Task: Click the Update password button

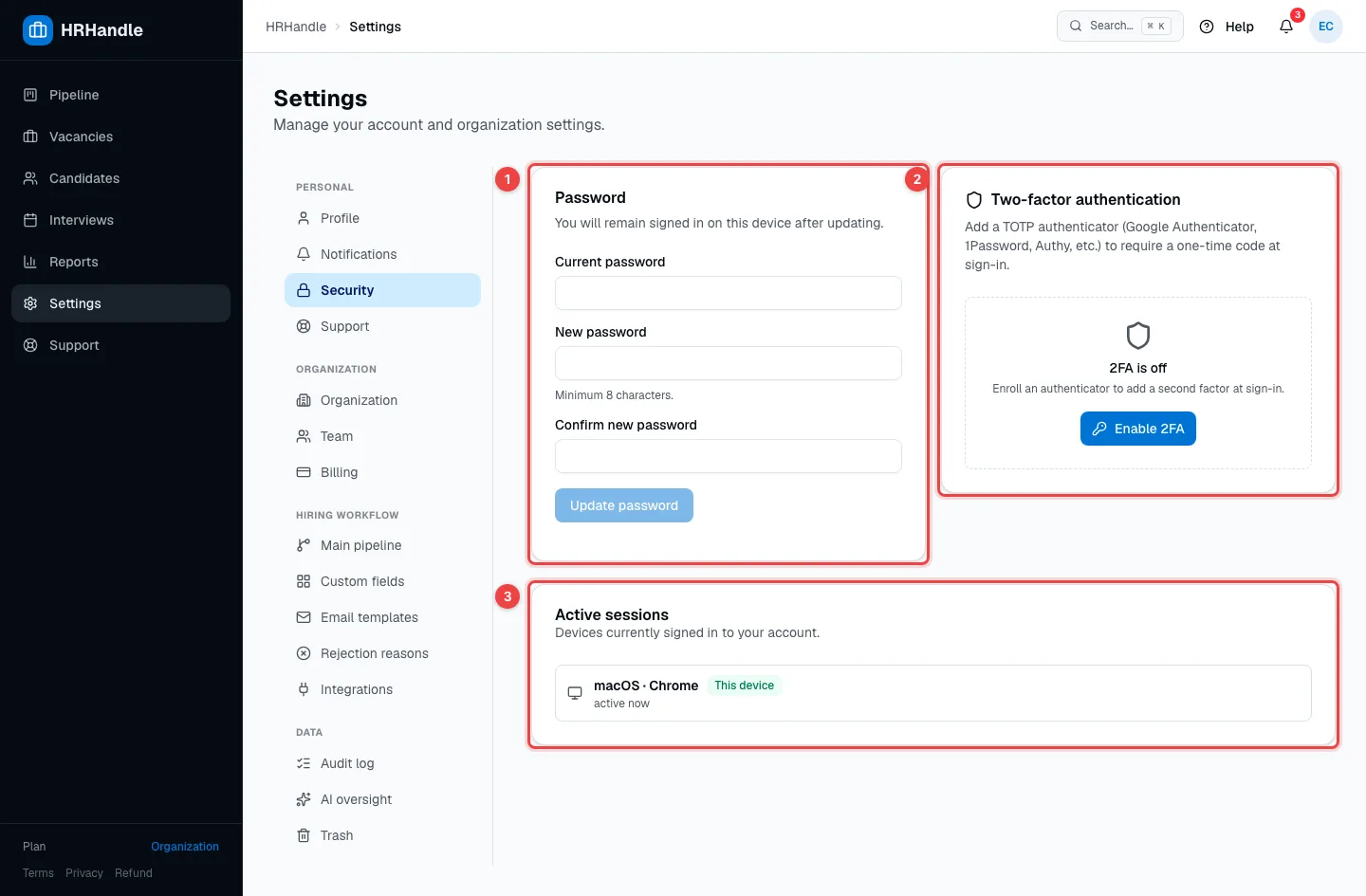Action: (624, 505)
